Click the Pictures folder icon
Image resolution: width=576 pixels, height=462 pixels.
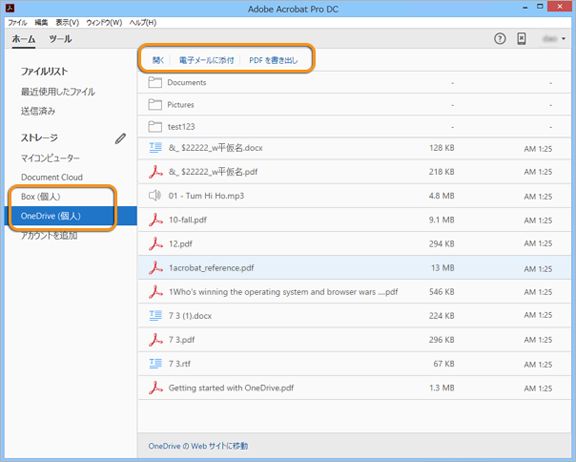click(155, 105)
